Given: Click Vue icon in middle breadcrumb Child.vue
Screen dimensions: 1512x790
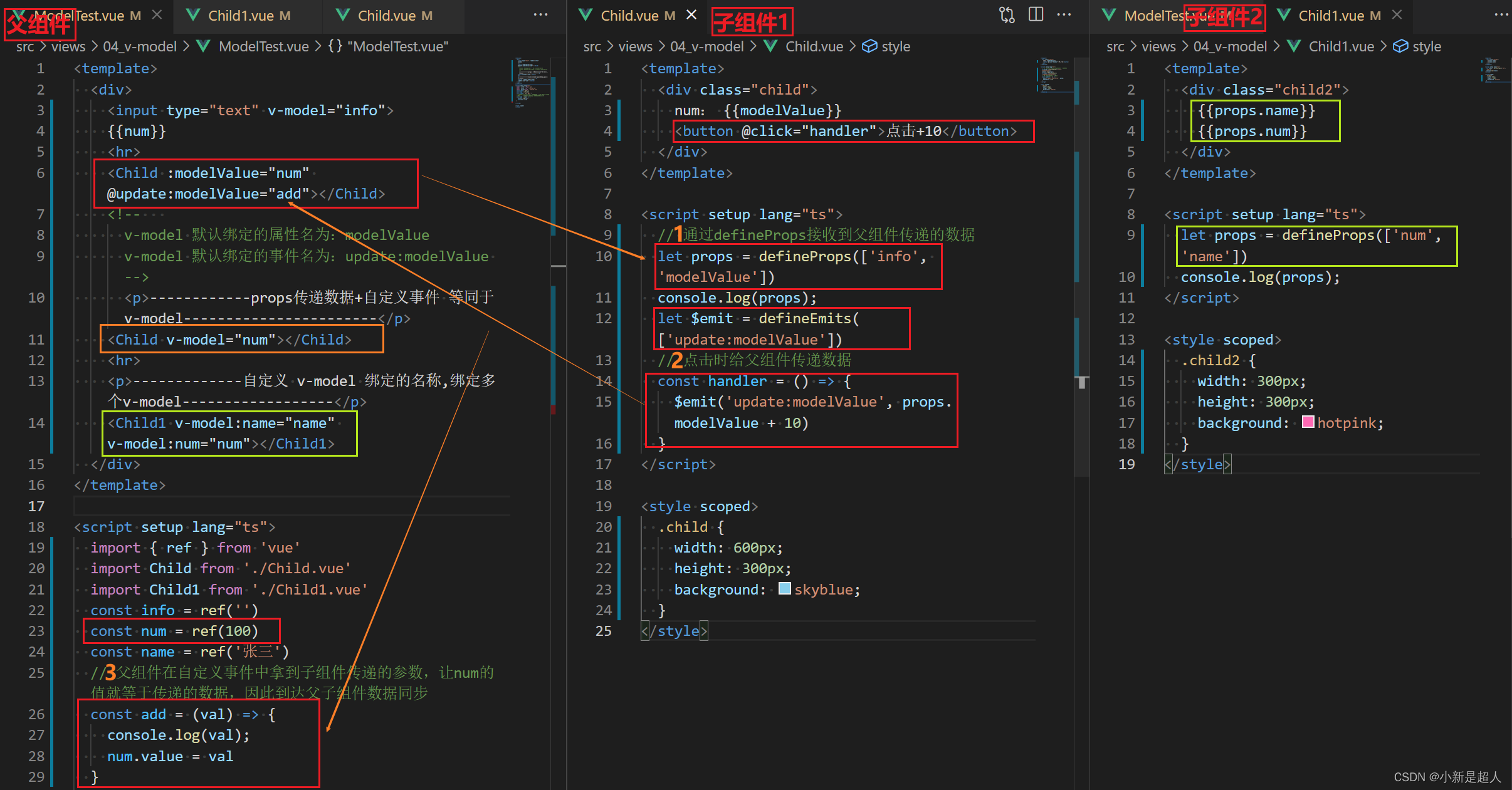Looking at the screenshot, I should click(770, 46).
